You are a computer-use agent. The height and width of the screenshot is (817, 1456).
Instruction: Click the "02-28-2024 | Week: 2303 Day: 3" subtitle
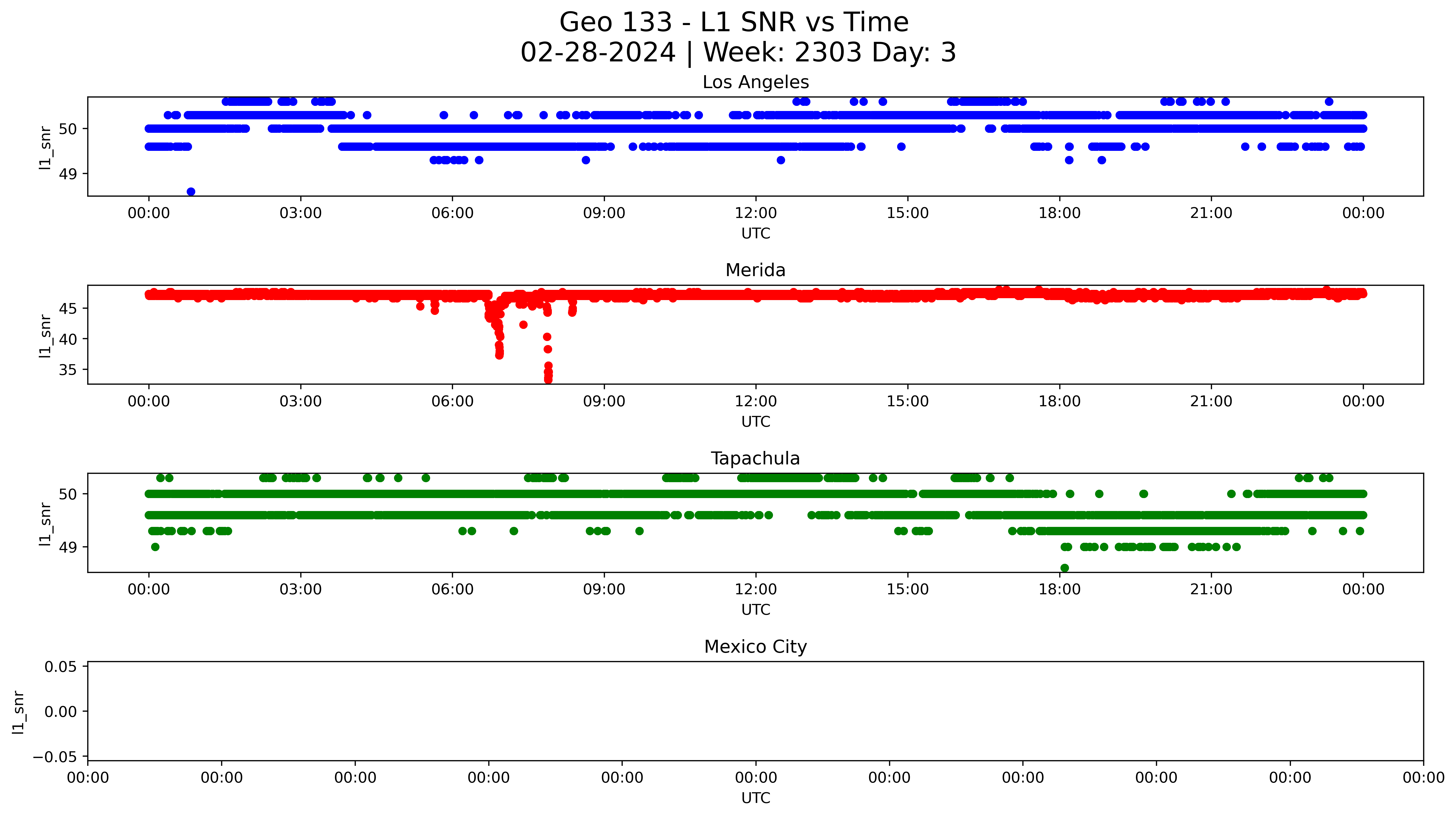pos(738,53)
